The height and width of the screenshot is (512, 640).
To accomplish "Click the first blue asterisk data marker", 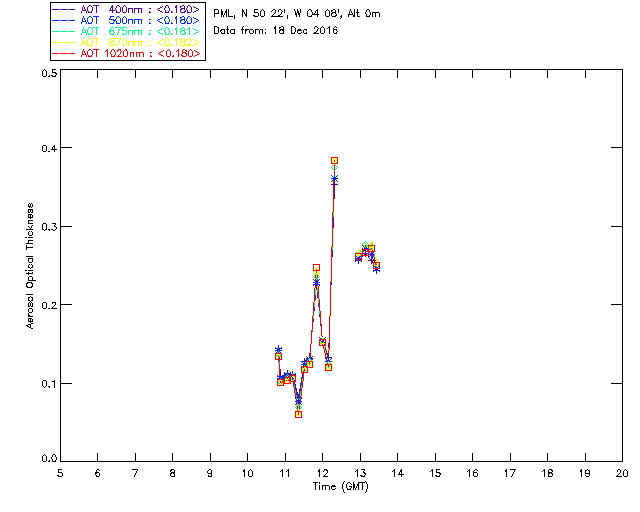I will click(x=278, y=349).
